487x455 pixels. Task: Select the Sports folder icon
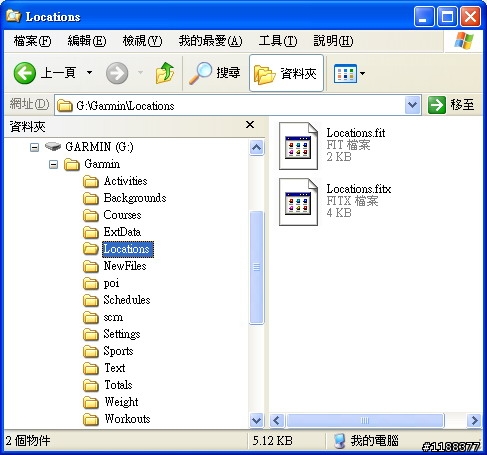click(91, 352)
